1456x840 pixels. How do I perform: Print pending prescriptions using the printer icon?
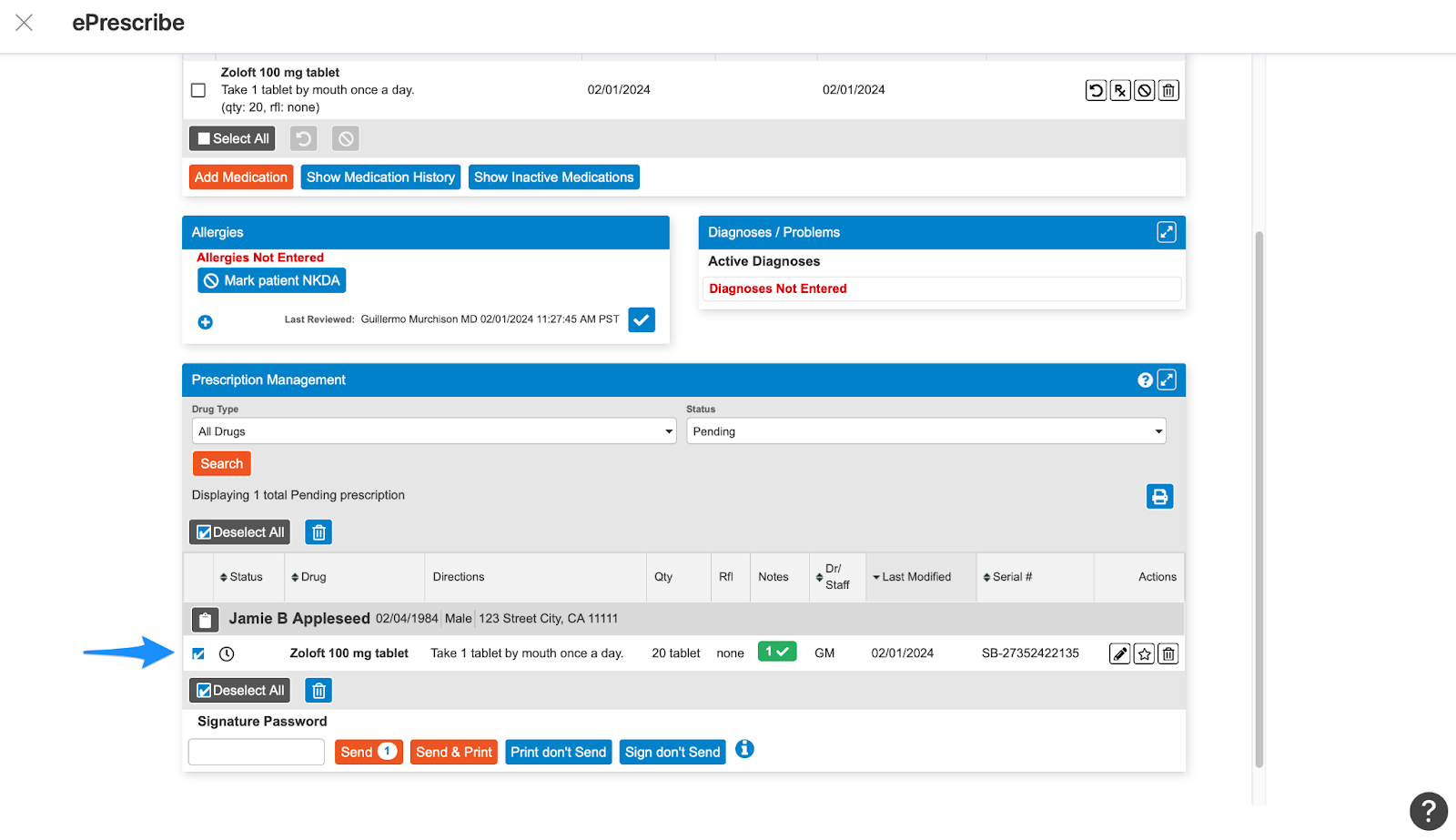pos(1158,496)
